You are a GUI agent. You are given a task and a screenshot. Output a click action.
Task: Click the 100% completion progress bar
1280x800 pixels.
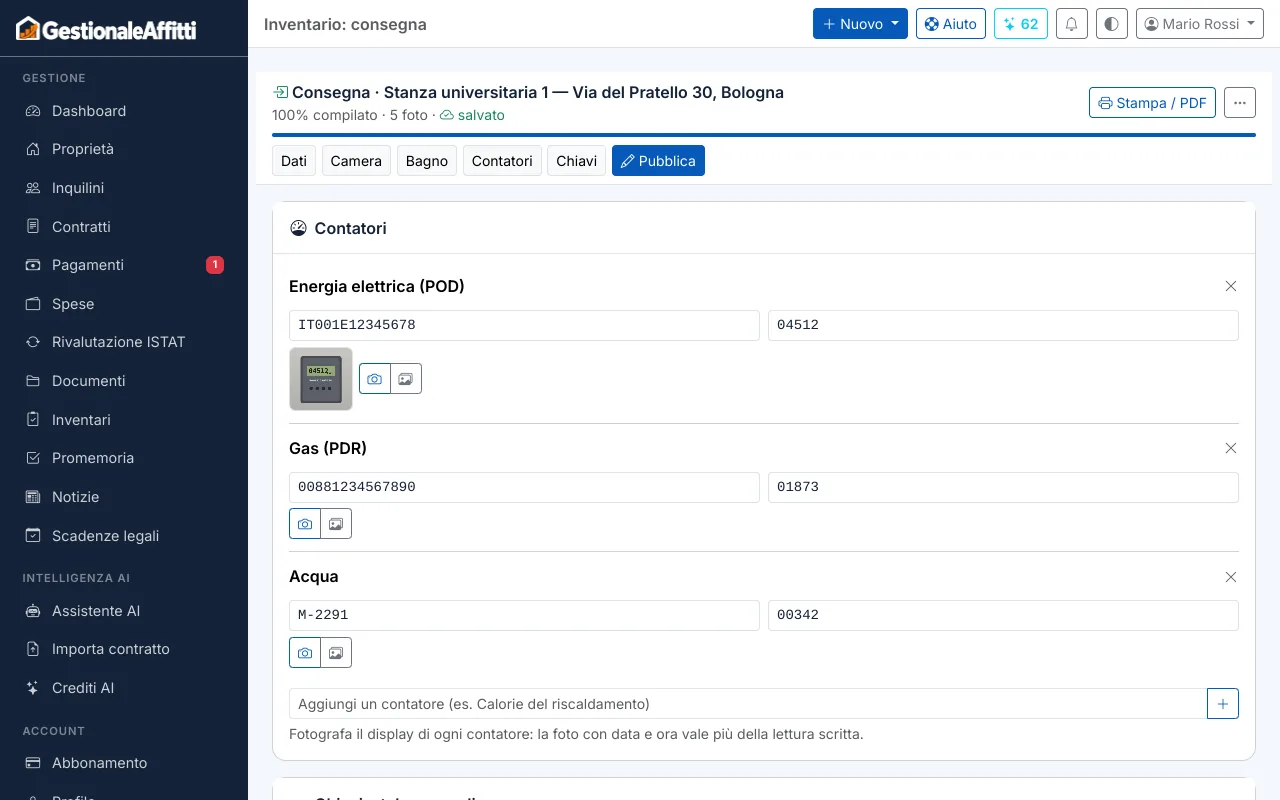pos(764,134)
